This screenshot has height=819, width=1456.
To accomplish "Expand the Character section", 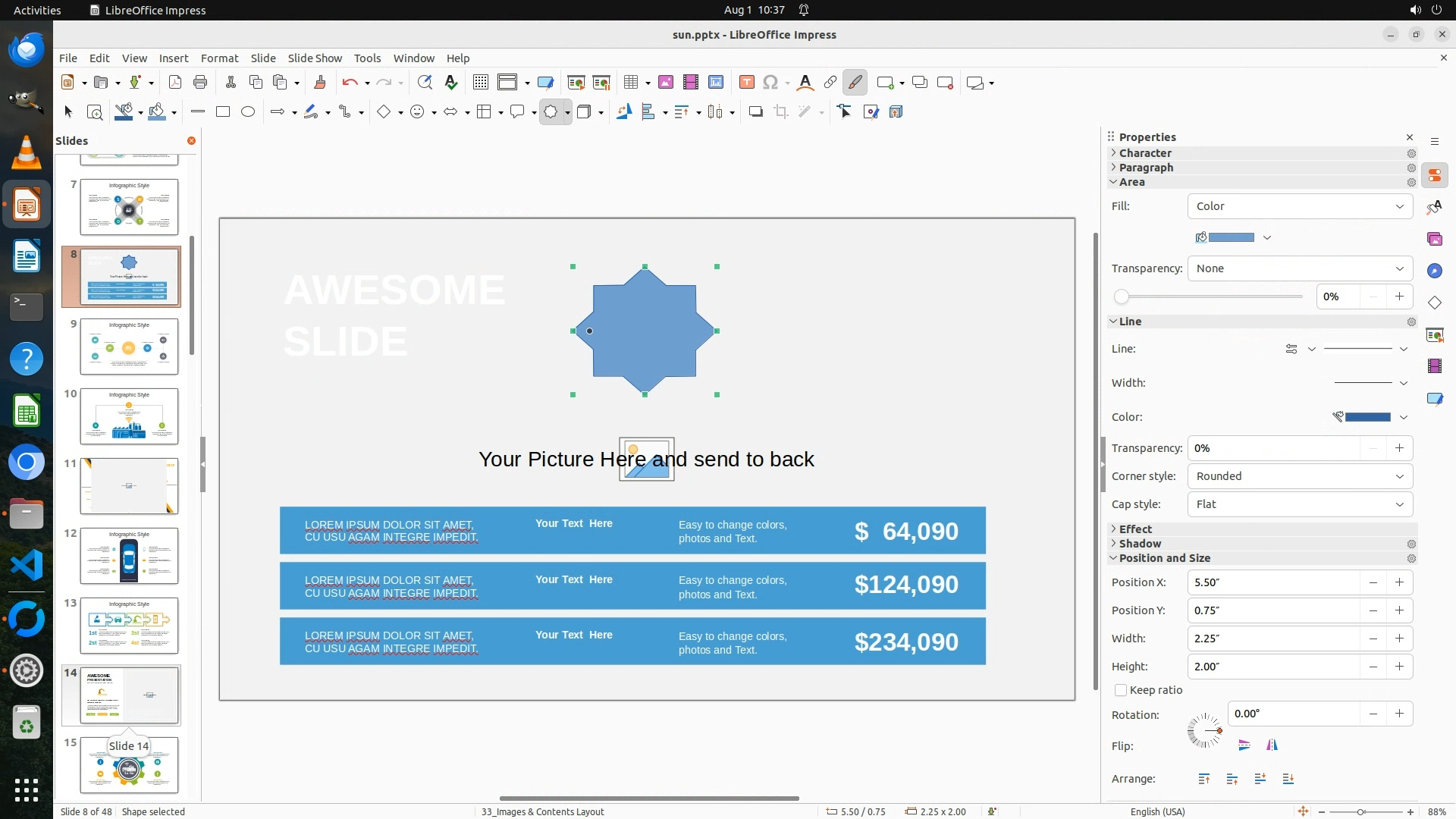I will coord(1145,153).
